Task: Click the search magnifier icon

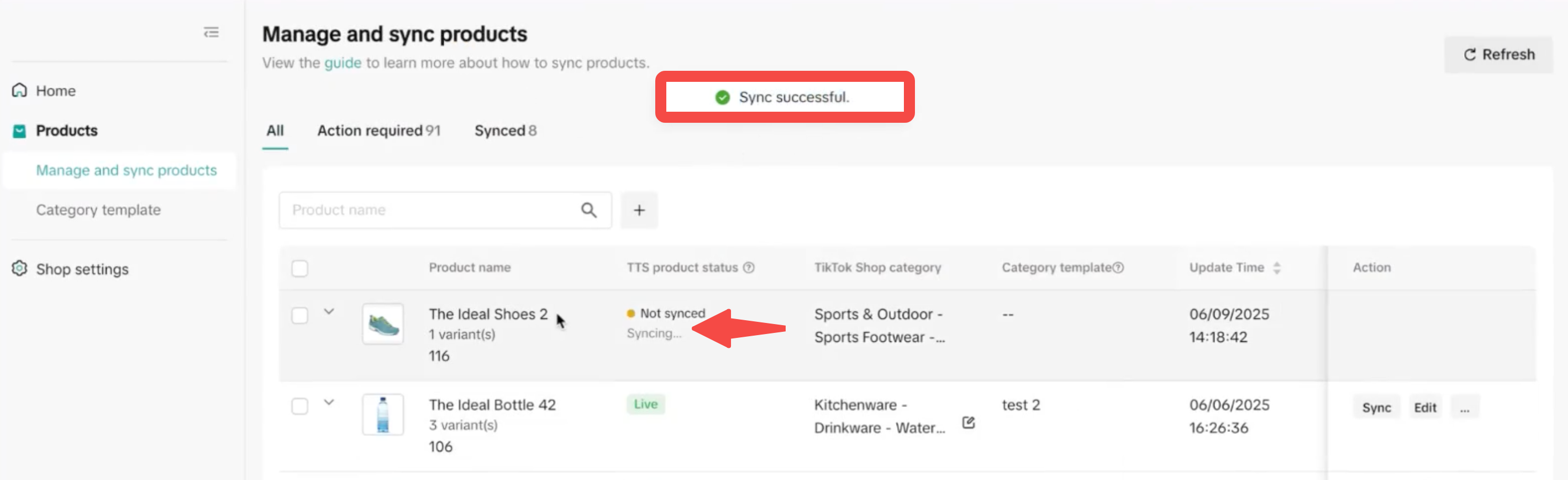Action: point(588,210)
